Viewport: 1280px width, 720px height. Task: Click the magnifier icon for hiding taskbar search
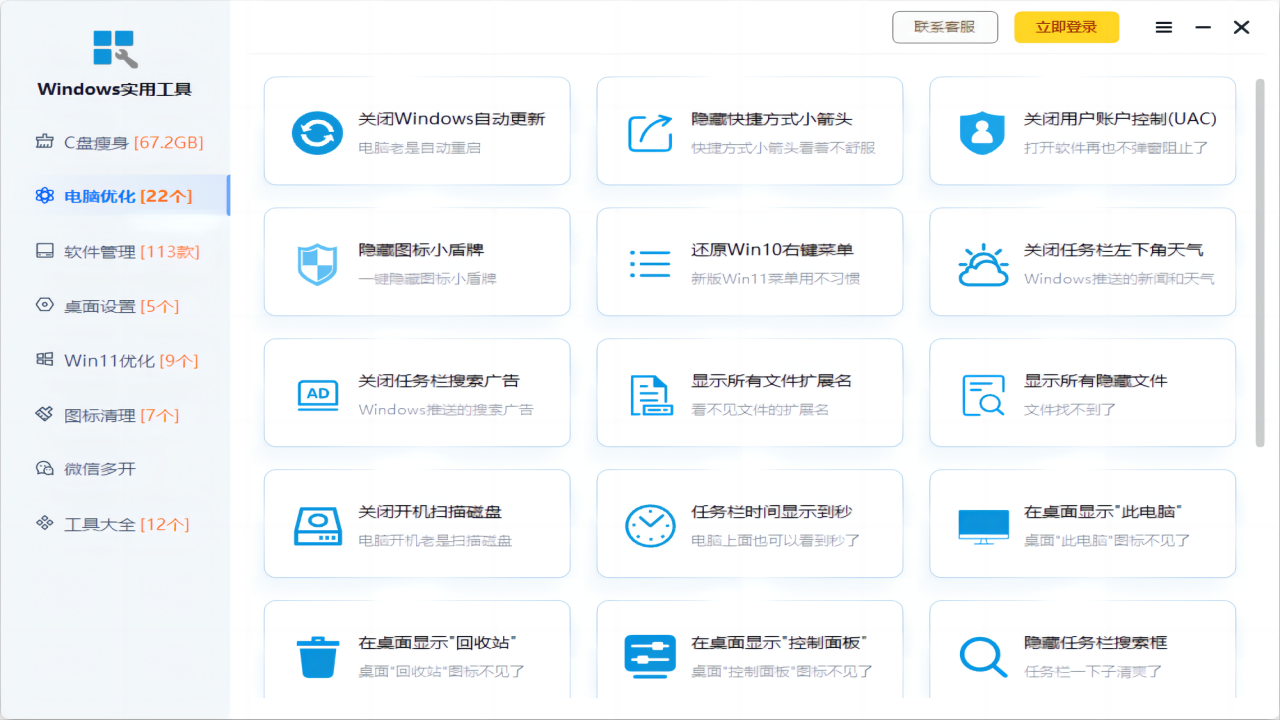pos(982,657)
